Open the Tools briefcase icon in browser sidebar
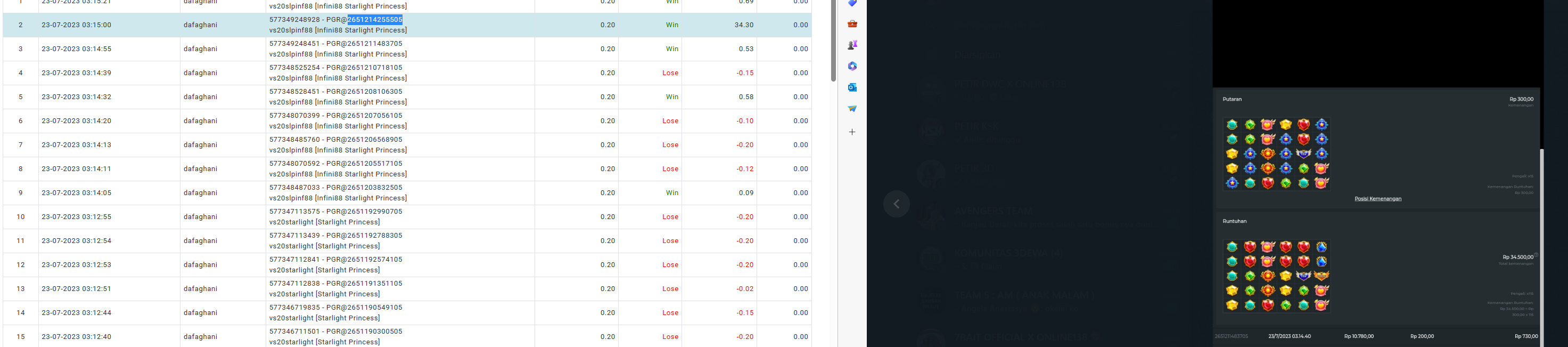The image size is (1568, 347). [x=852, y=24]
